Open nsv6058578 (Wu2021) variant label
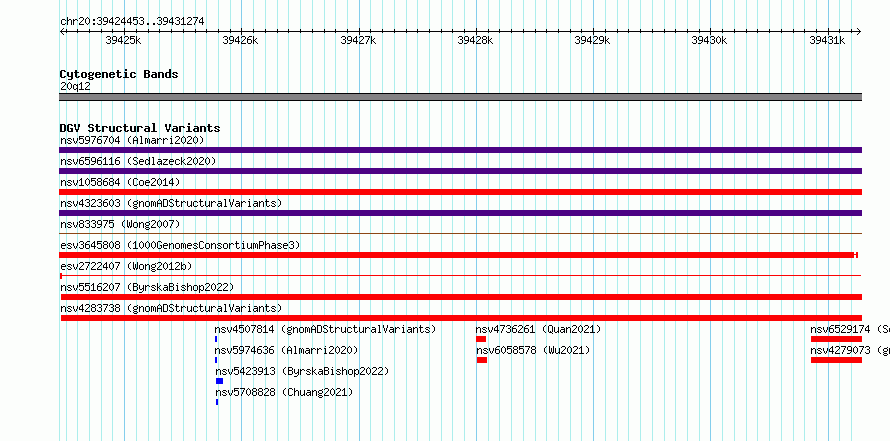Screen dimensions: 890x441 533,350
